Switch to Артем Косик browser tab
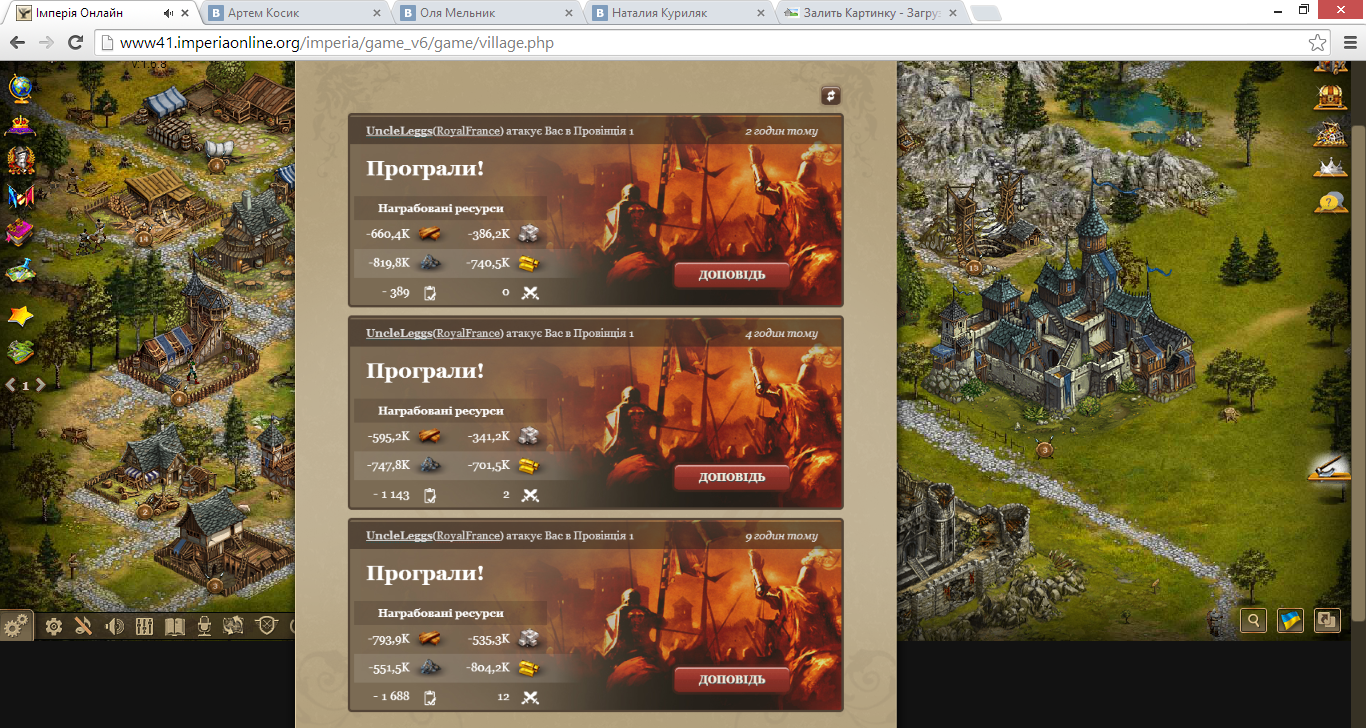The width and height of the screenshot is (1366, 728). [295, 13]
